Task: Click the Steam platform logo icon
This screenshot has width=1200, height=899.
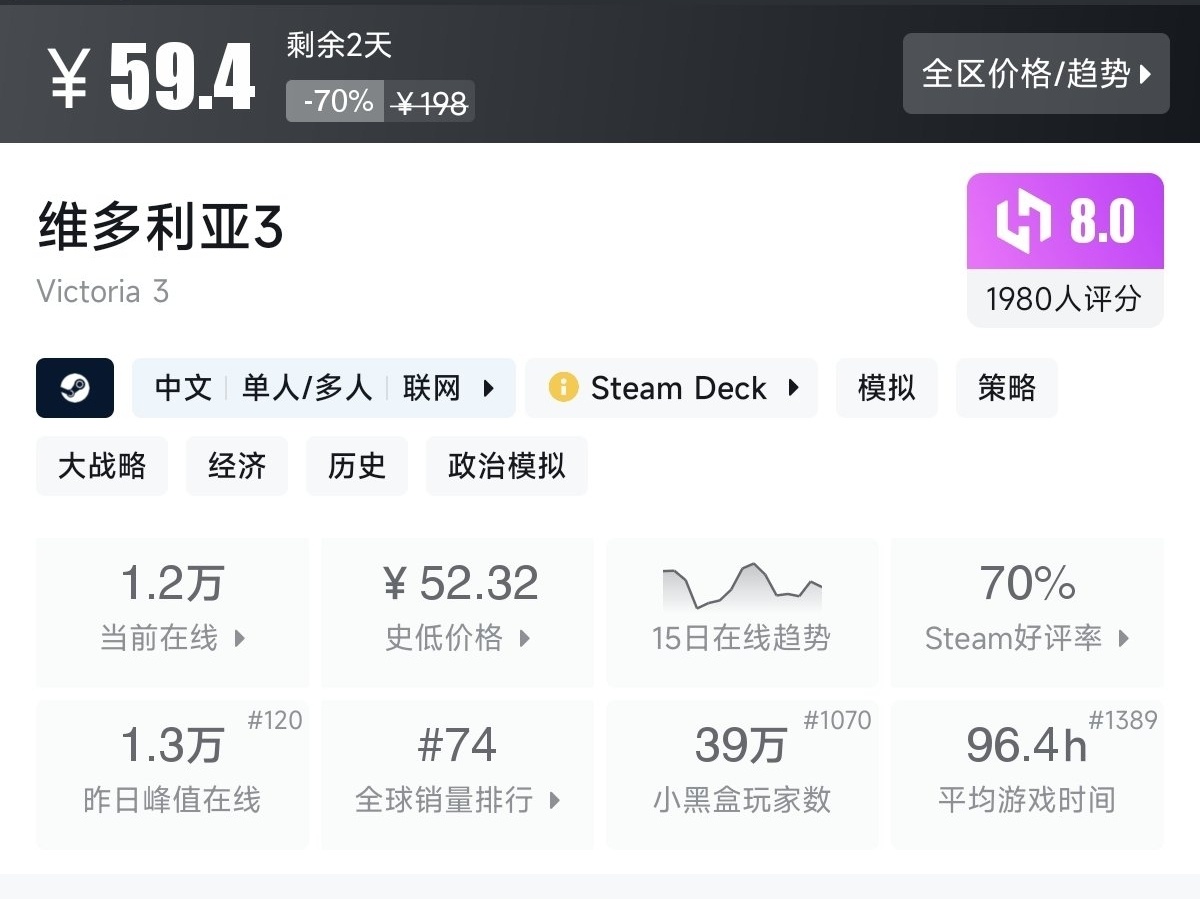Action: 75,388
